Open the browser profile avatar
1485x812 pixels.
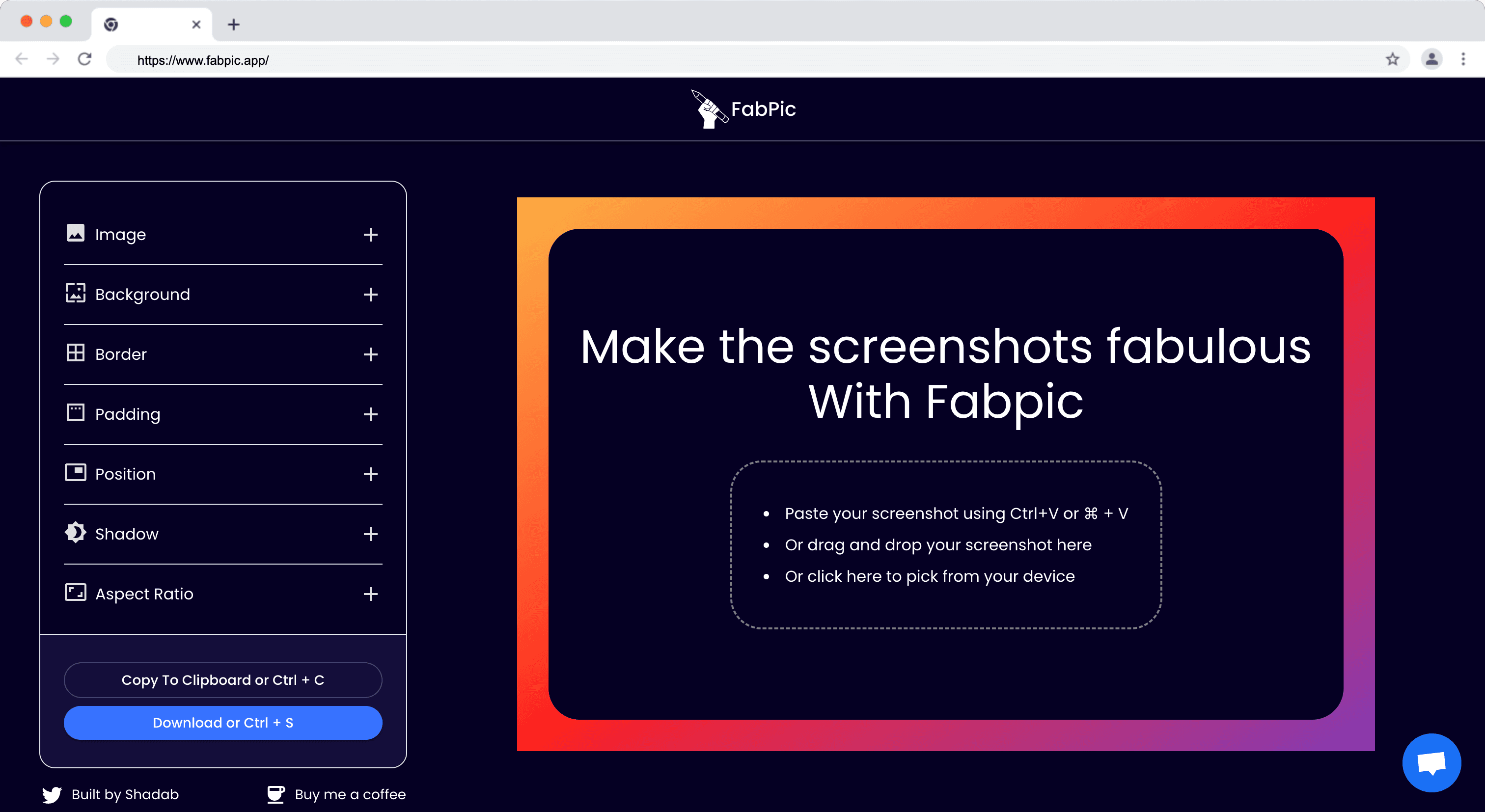coord(1431,59)
